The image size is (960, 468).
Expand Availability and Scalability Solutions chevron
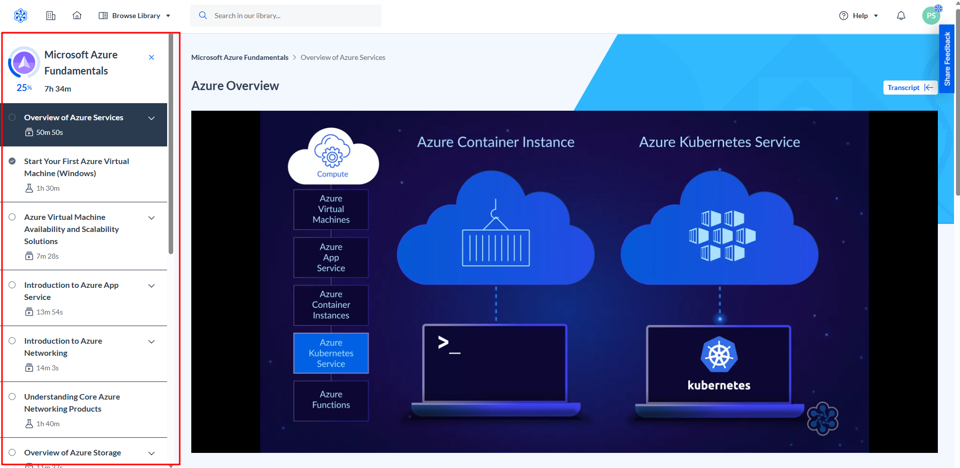152,217
